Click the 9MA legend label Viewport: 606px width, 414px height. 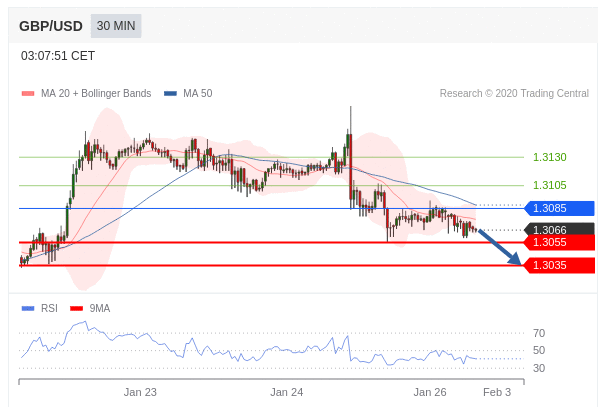[100, 308]
